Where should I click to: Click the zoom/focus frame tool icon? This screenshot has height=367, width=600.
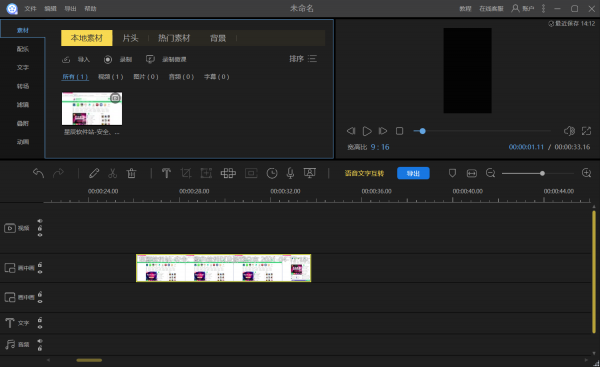pos(206,173)
